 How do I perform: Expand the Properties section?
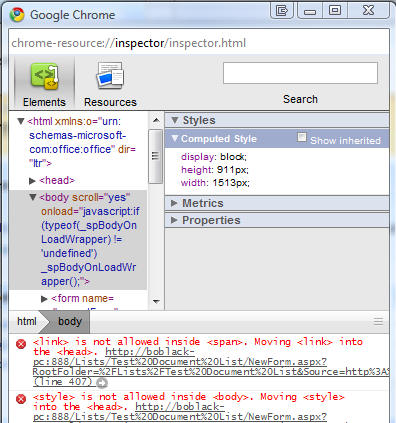pos(174,220)
